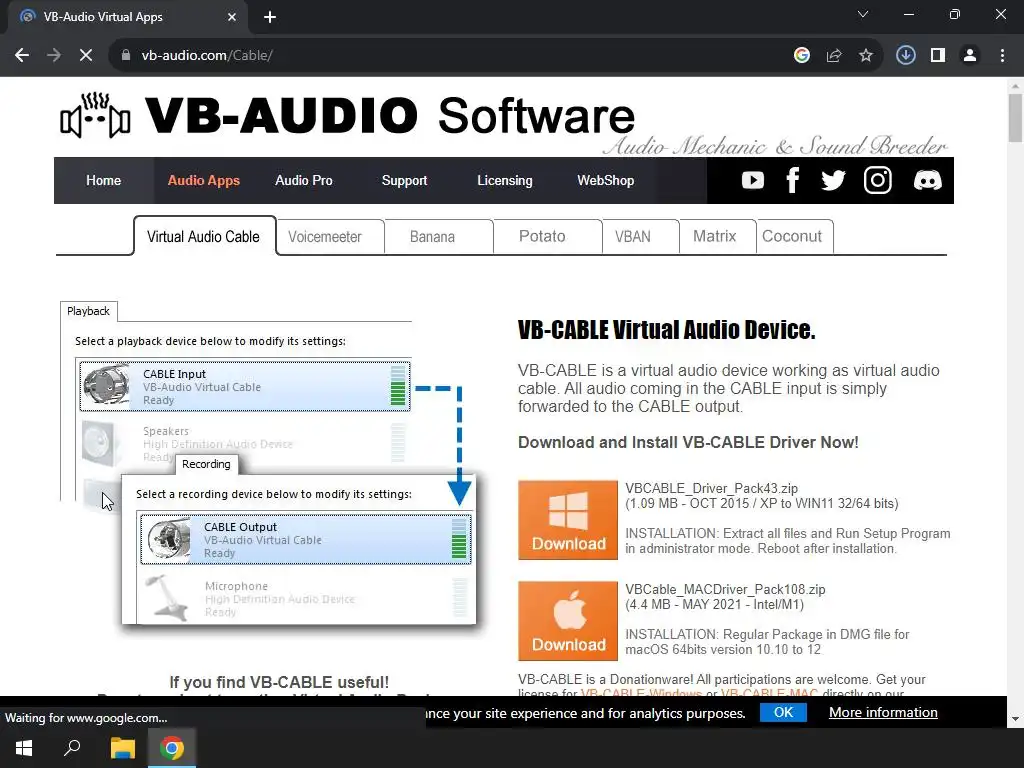Open the Twitter social icon
Image resolution: width=1024 pixels, height=768 pixels.
coord(833,180)
